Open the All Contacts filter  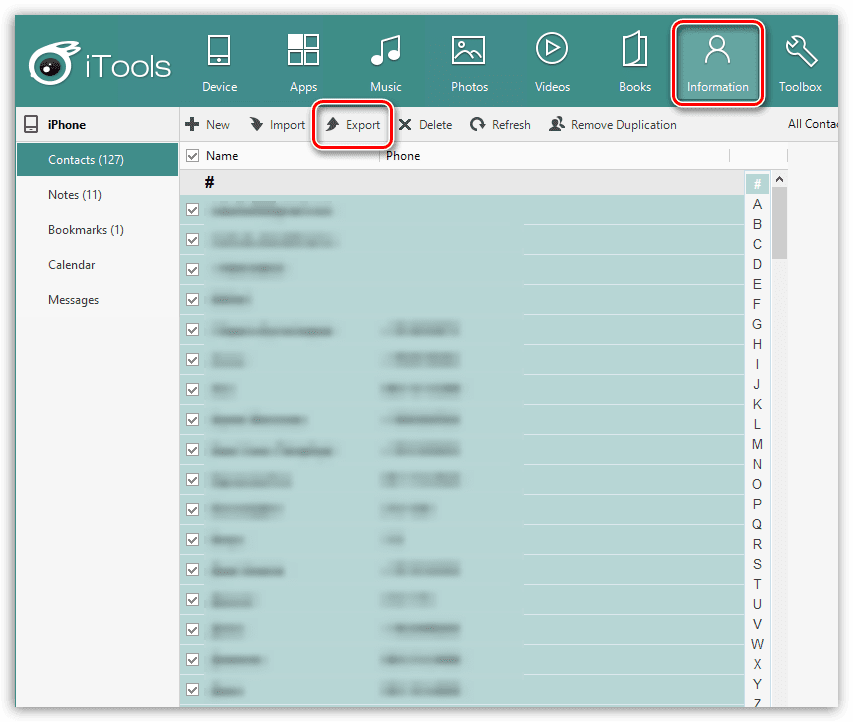812,124
